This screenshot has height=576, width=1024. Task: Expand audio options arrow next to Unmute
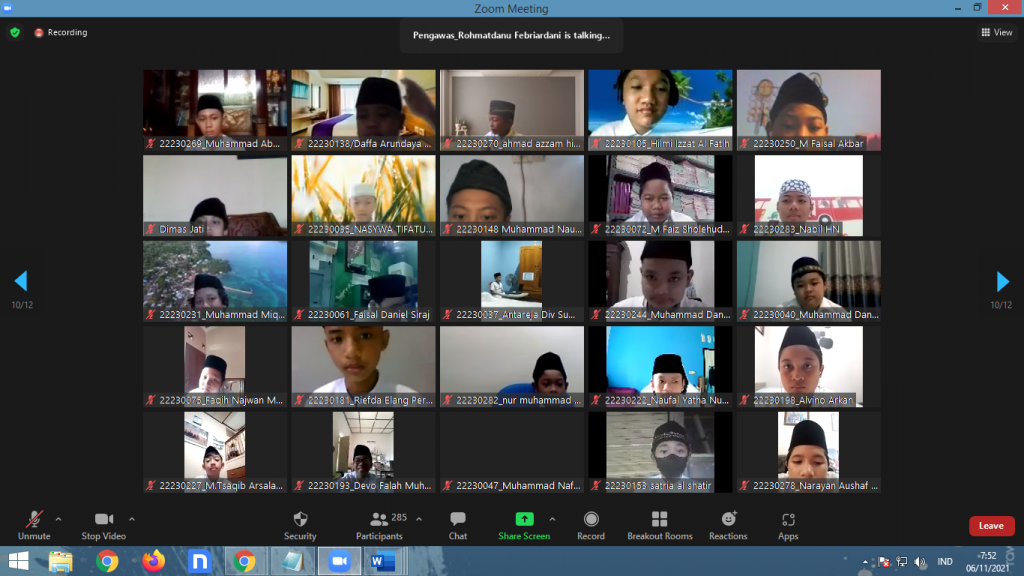[x=58, y=519]
